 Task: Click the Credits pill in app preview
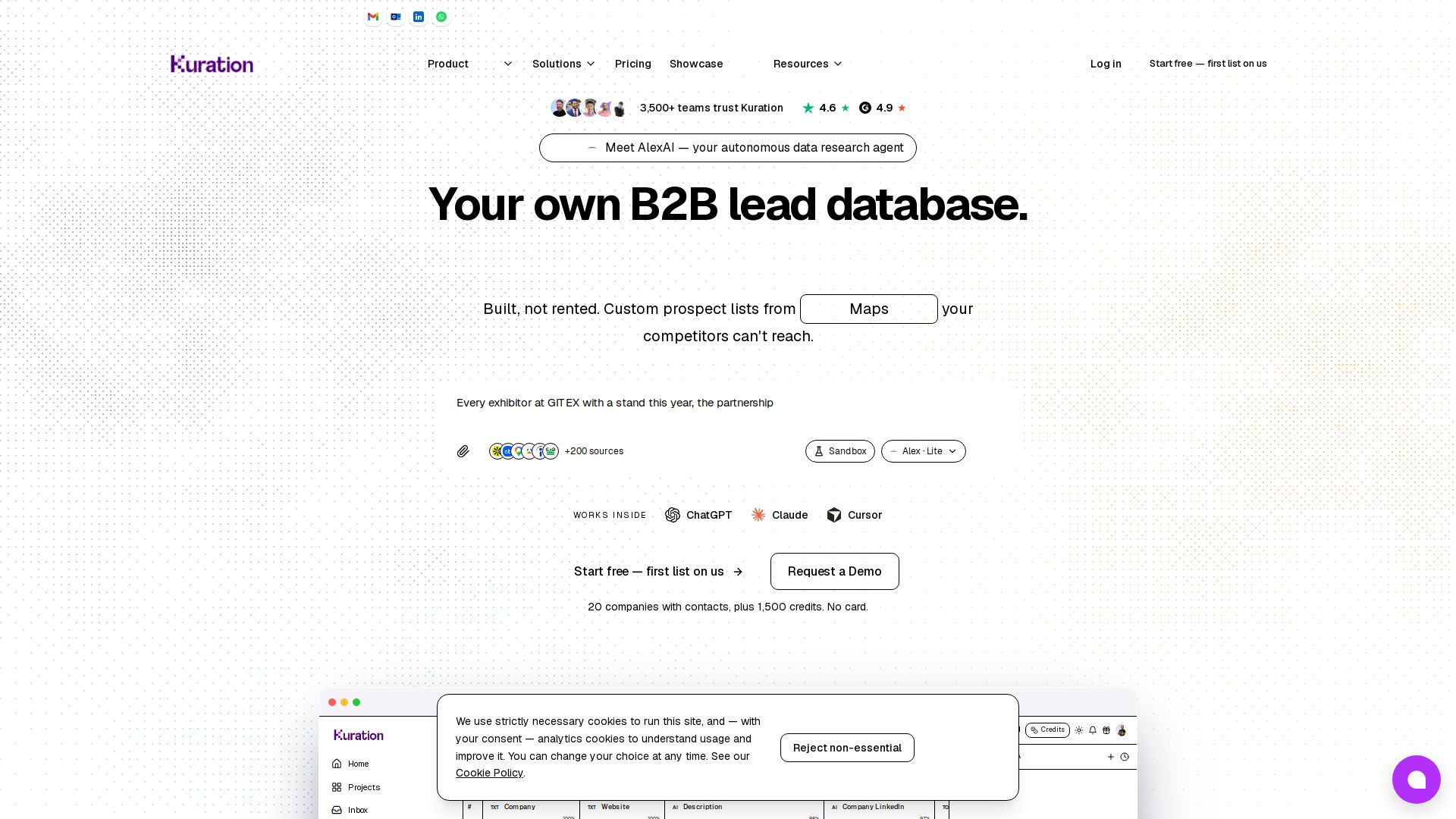click(1047, 730)
